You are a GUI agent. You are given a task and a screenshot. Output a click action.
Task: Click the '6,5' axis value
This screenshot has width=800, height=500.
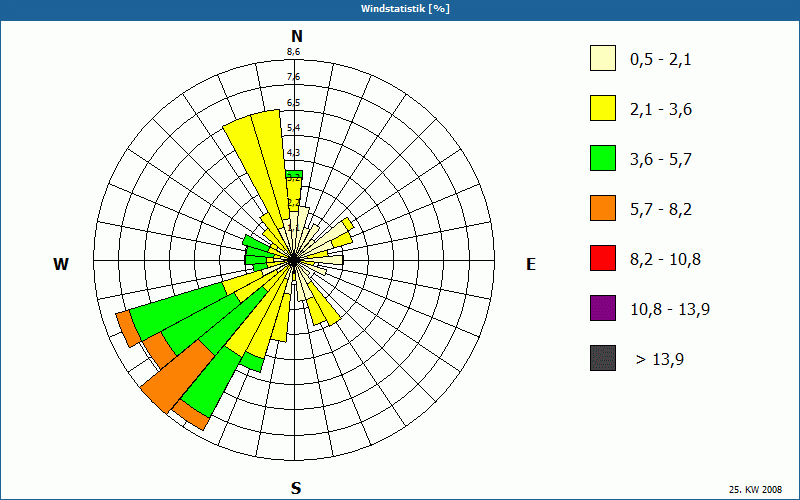point(293,103)
